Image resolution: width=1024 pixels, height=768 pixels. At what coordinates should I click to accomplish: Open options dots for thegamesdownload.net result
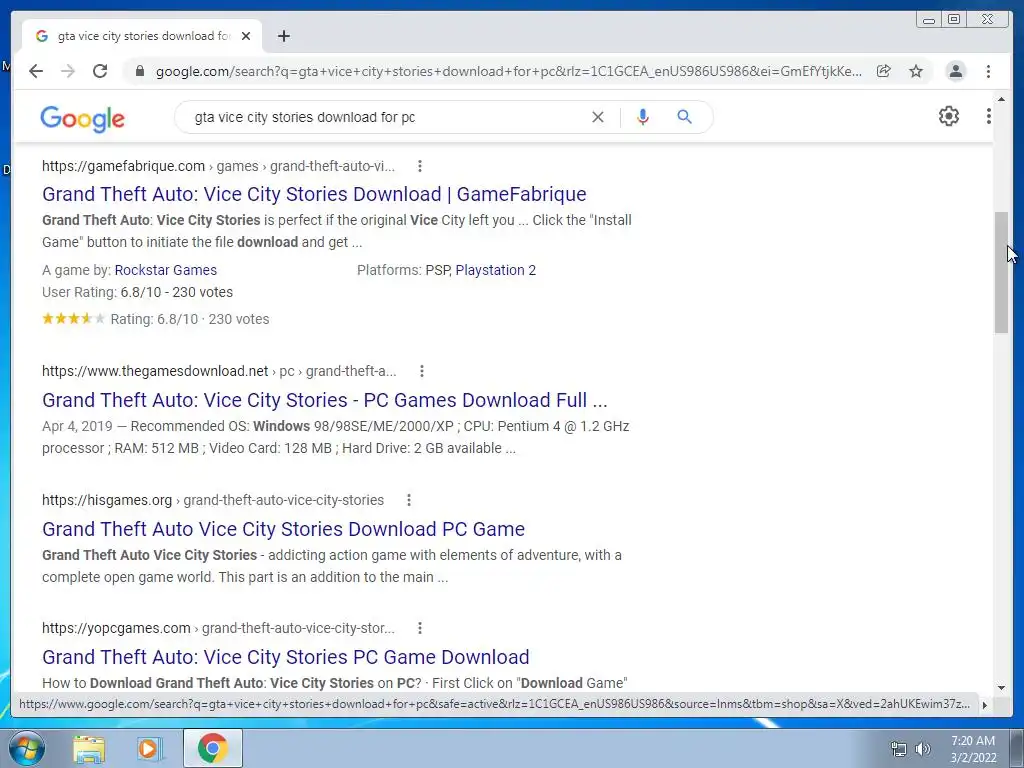pyautogui.click(x=422, y=372)
